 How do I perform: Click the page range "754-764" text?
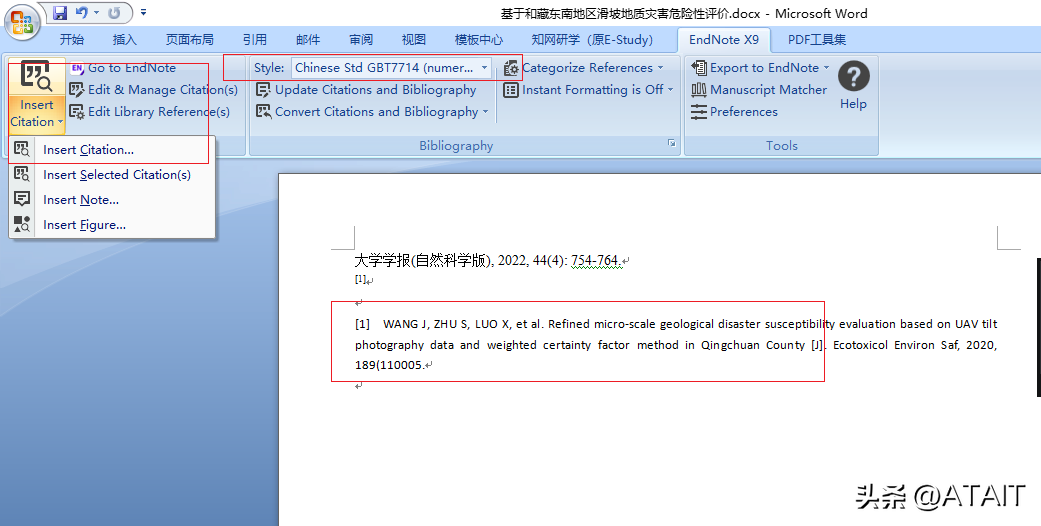point(595,260)
